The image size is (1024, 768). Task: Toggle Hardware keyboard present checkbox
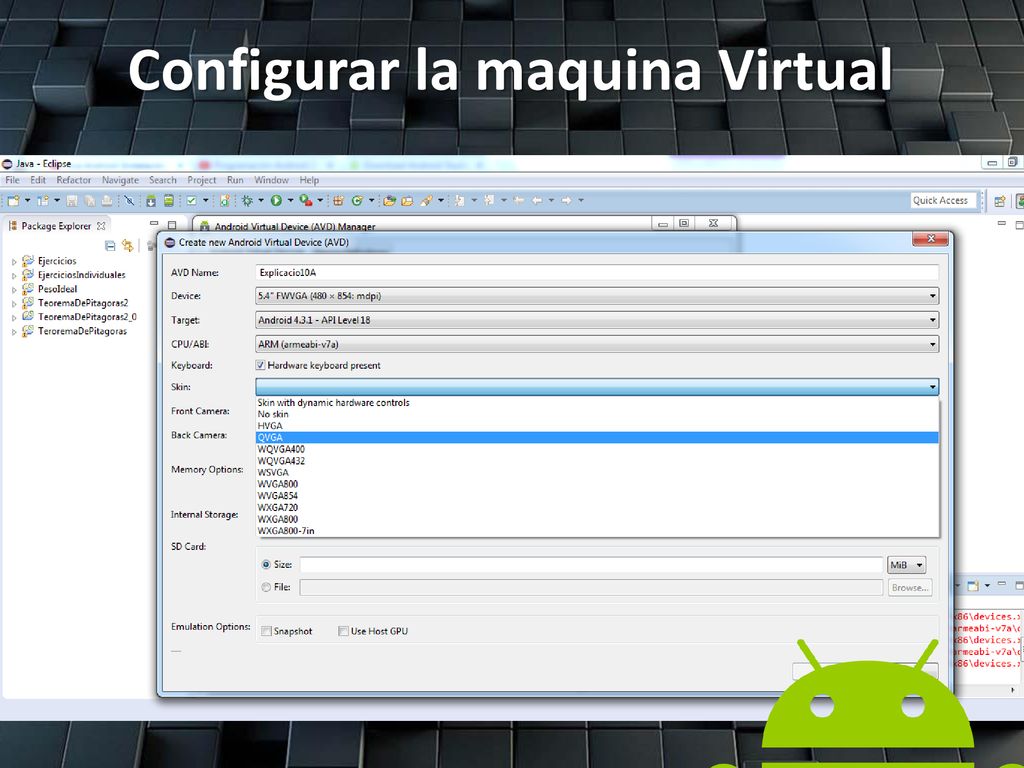(261, 365)
